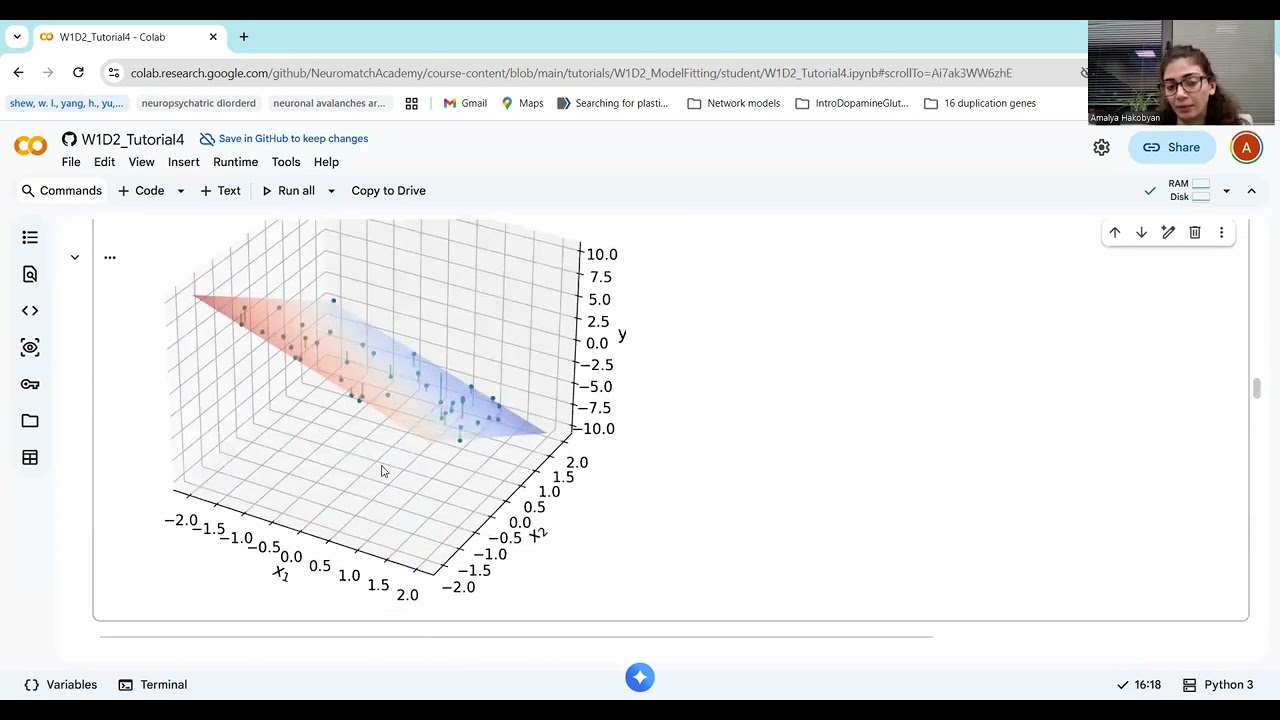This screenshot has width=1280, height=720.
Task: Open the neuropsychatric diorderd bookmark
Action: [x=198, y=103]
